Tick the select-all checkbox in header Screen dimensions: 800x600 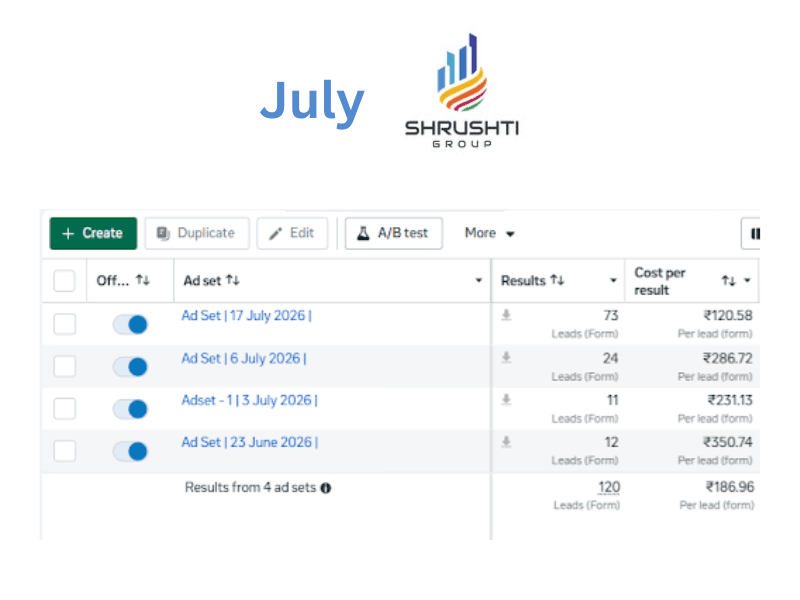coord(65,281)
